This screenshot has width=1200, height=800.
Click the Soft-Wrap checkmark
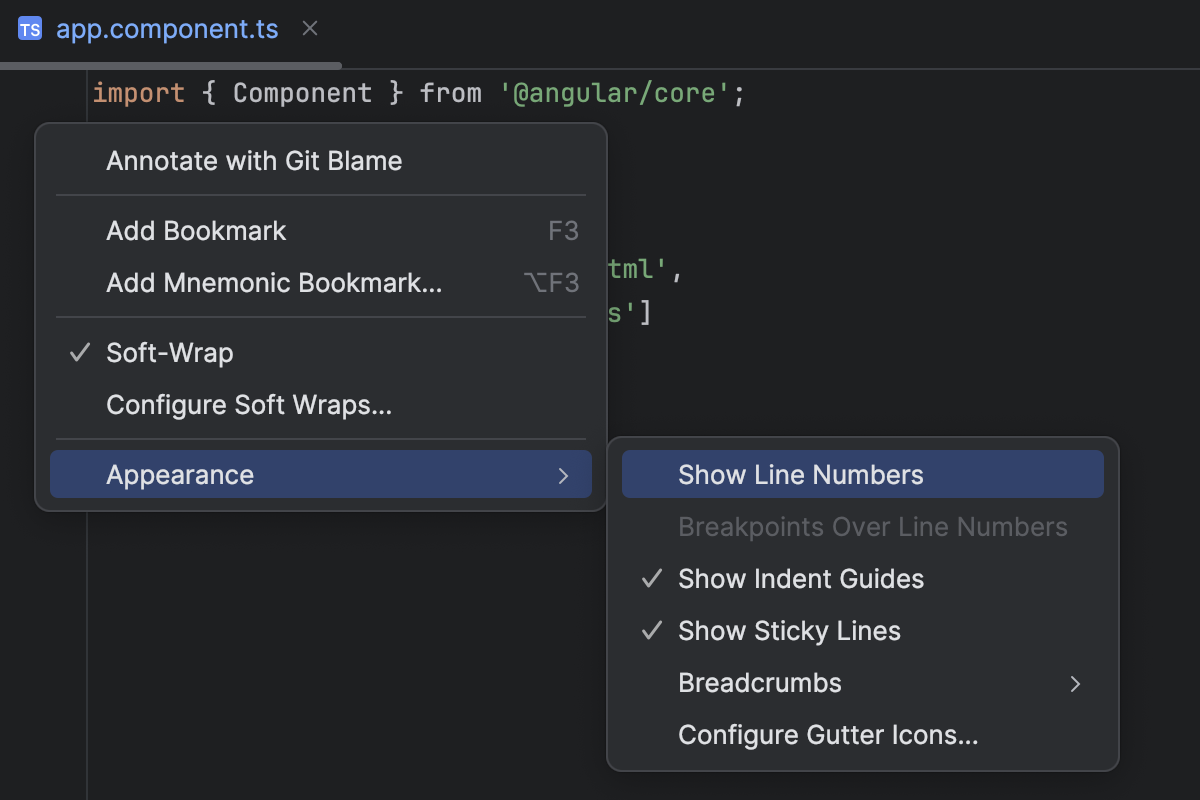(x=79, y=352)
